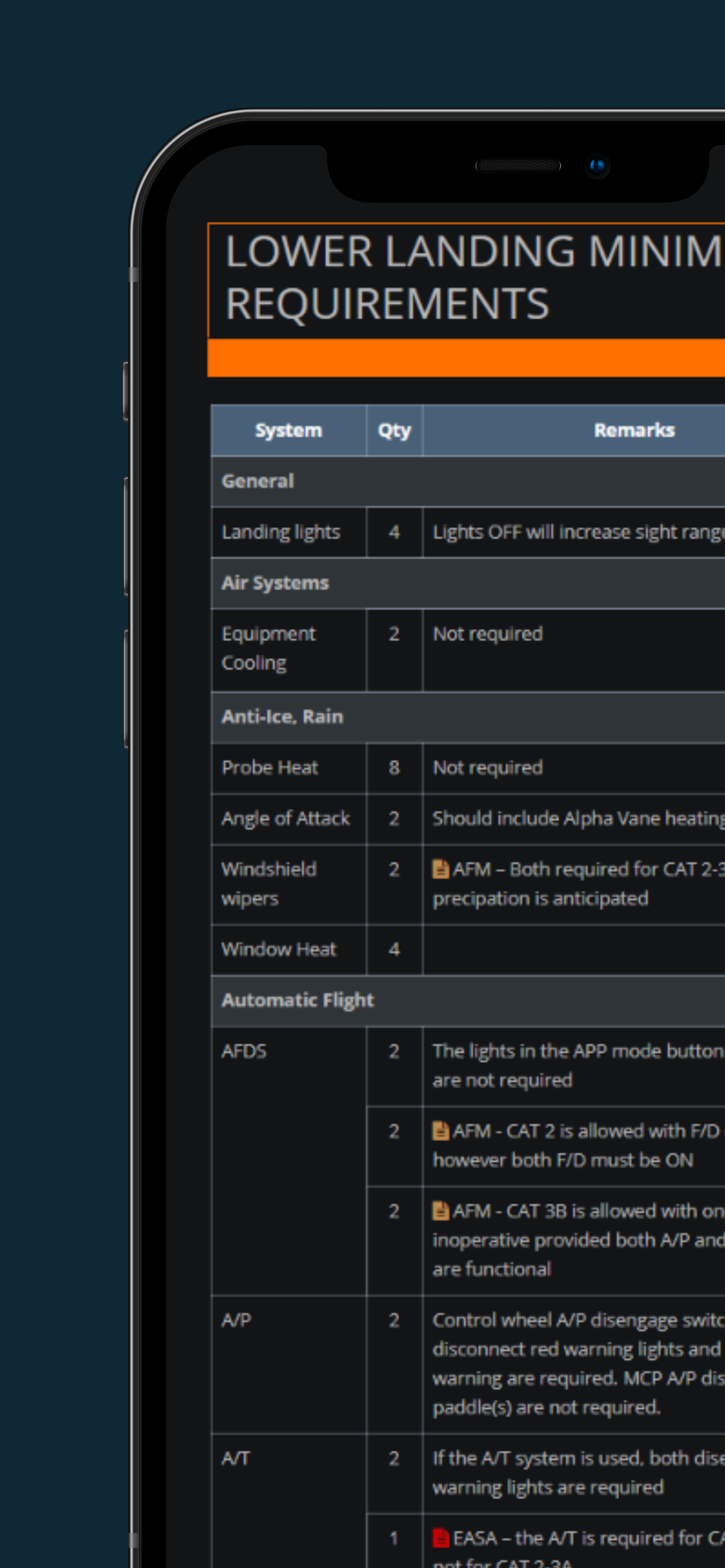Click Not required remark for Probe Heat
The width and height of the screenshot is (725, 1568).
click(488, 768)
